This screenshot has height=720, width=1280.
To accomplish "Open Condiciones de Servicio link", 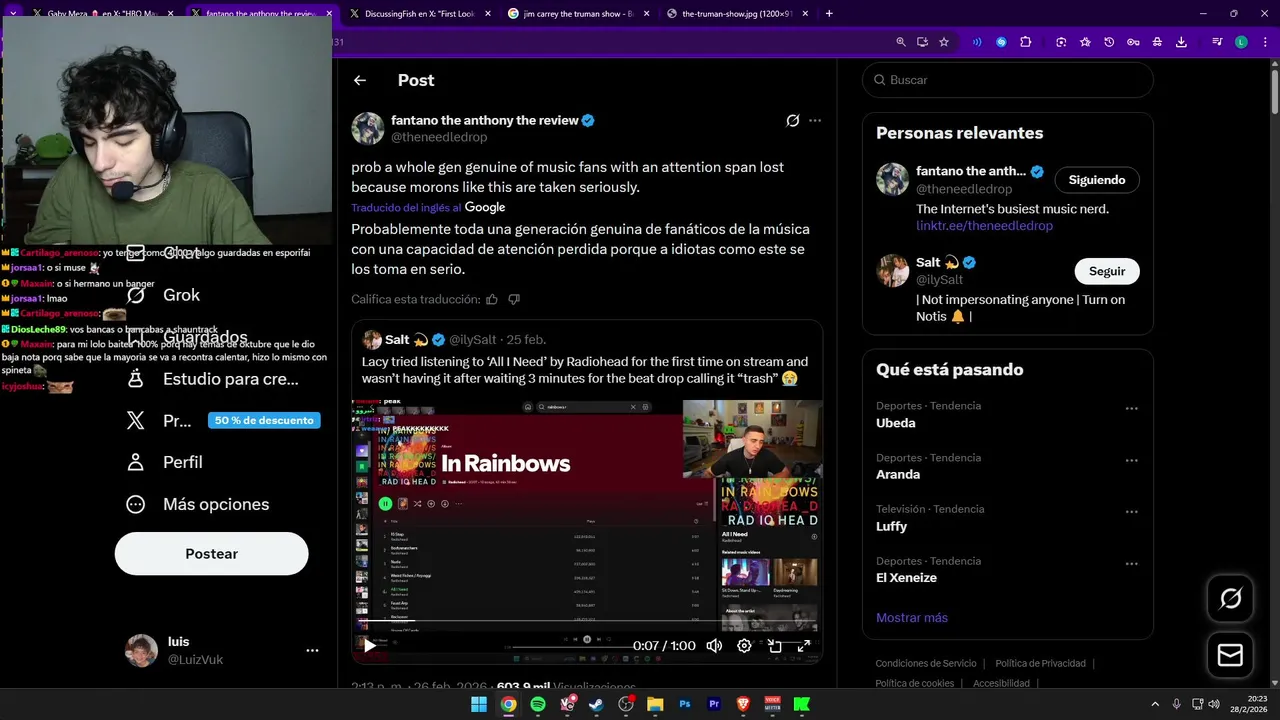I will pos(926,663).
